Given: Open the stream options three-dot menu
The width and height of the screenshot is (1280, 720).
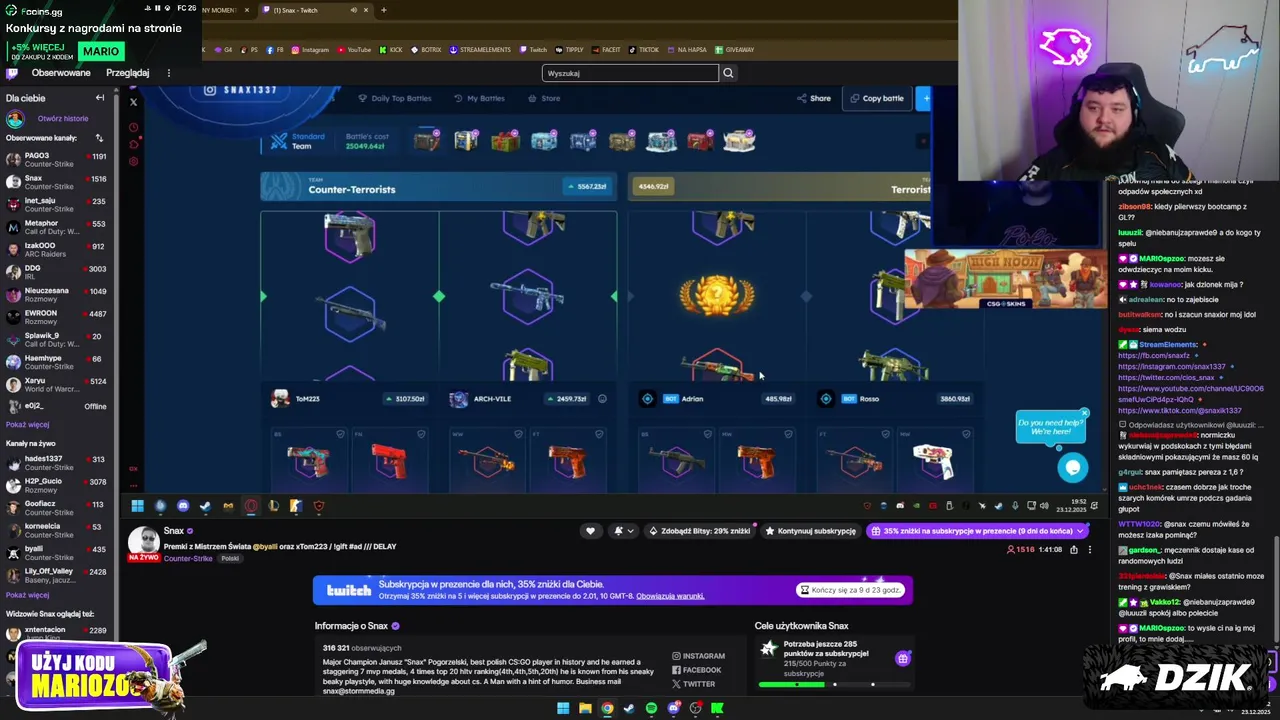Looking at the screenshot, I should (x=1090, y=549).
